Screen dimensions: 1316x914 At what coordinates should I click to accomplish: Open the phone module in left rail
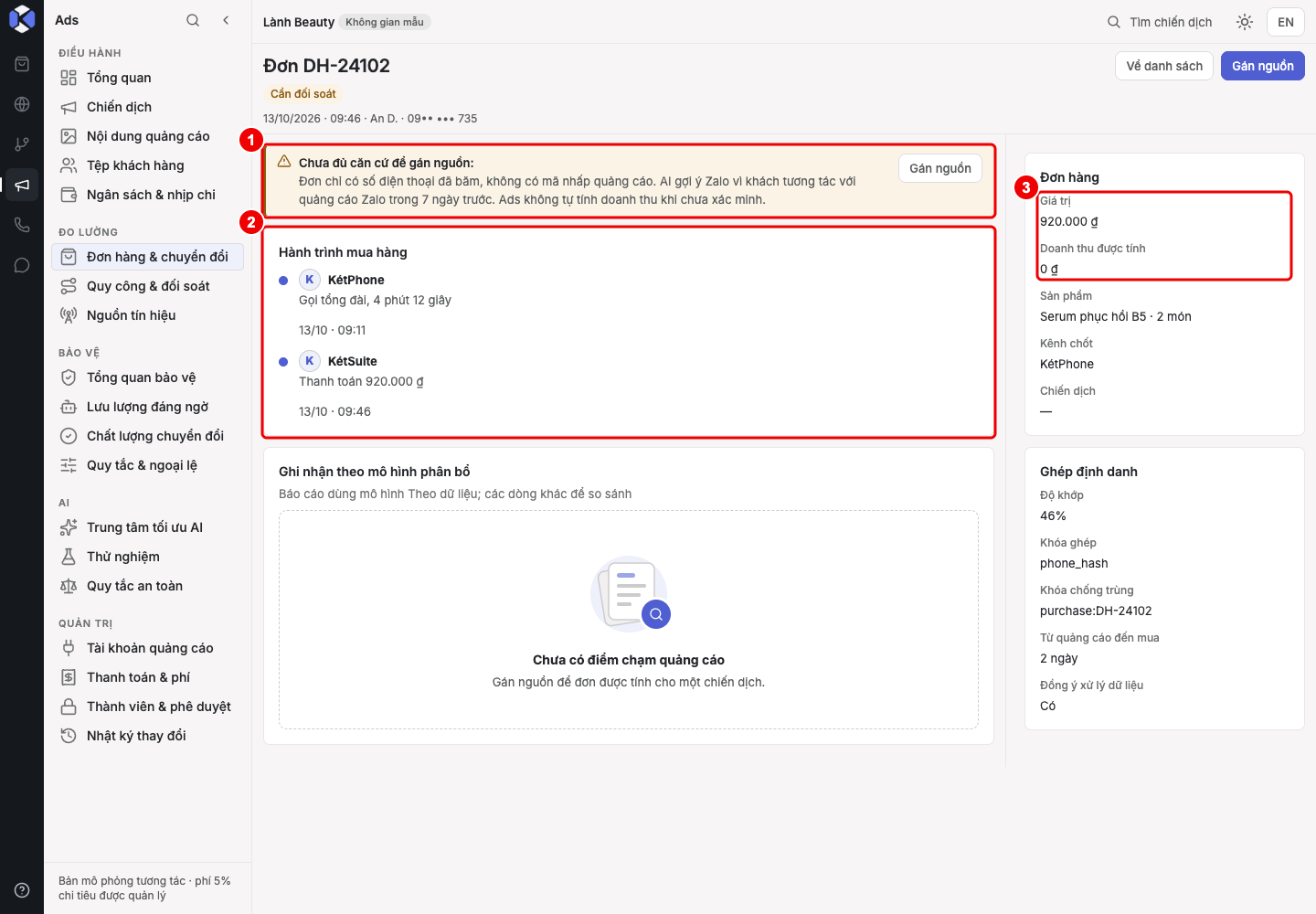22,225
